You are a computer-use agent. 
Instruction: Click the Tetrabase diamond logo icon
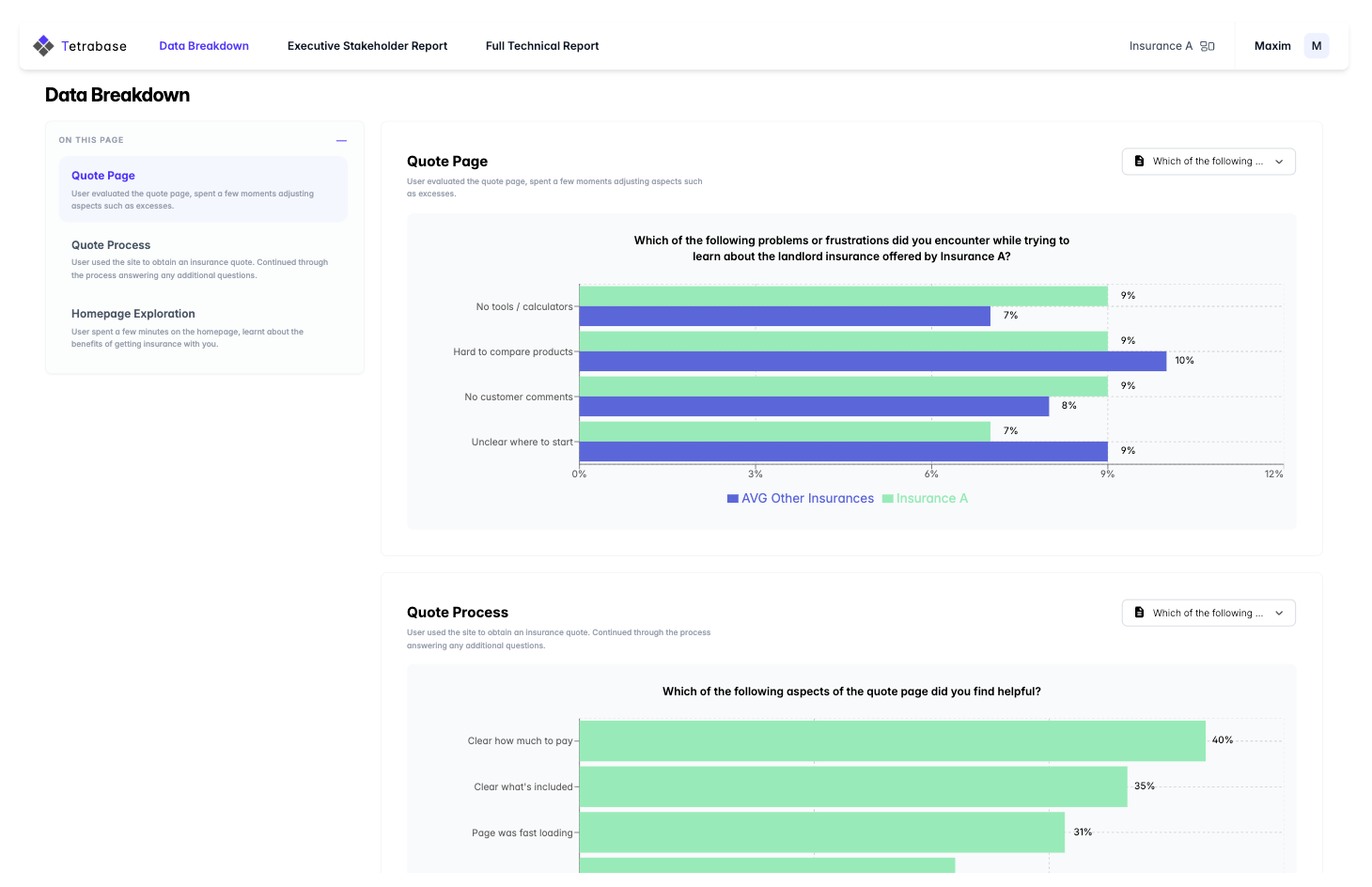[x=43, y=46]
